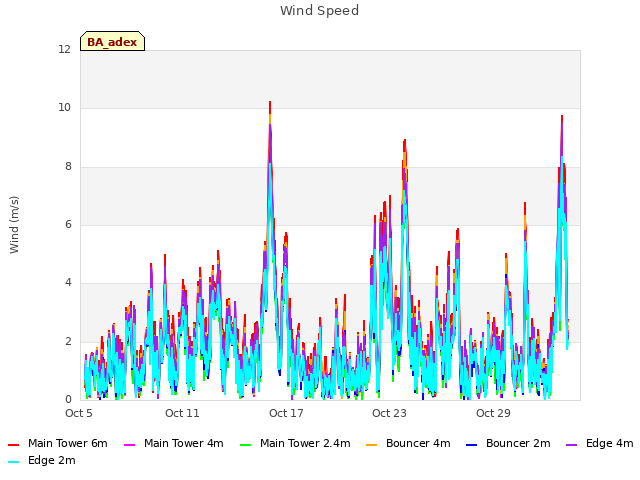The width and height of the screenshot is (640, 480).
Task: Click the magenta Main Tower 4m swatch
Action: pyautogui.click(x=129, y=444)
